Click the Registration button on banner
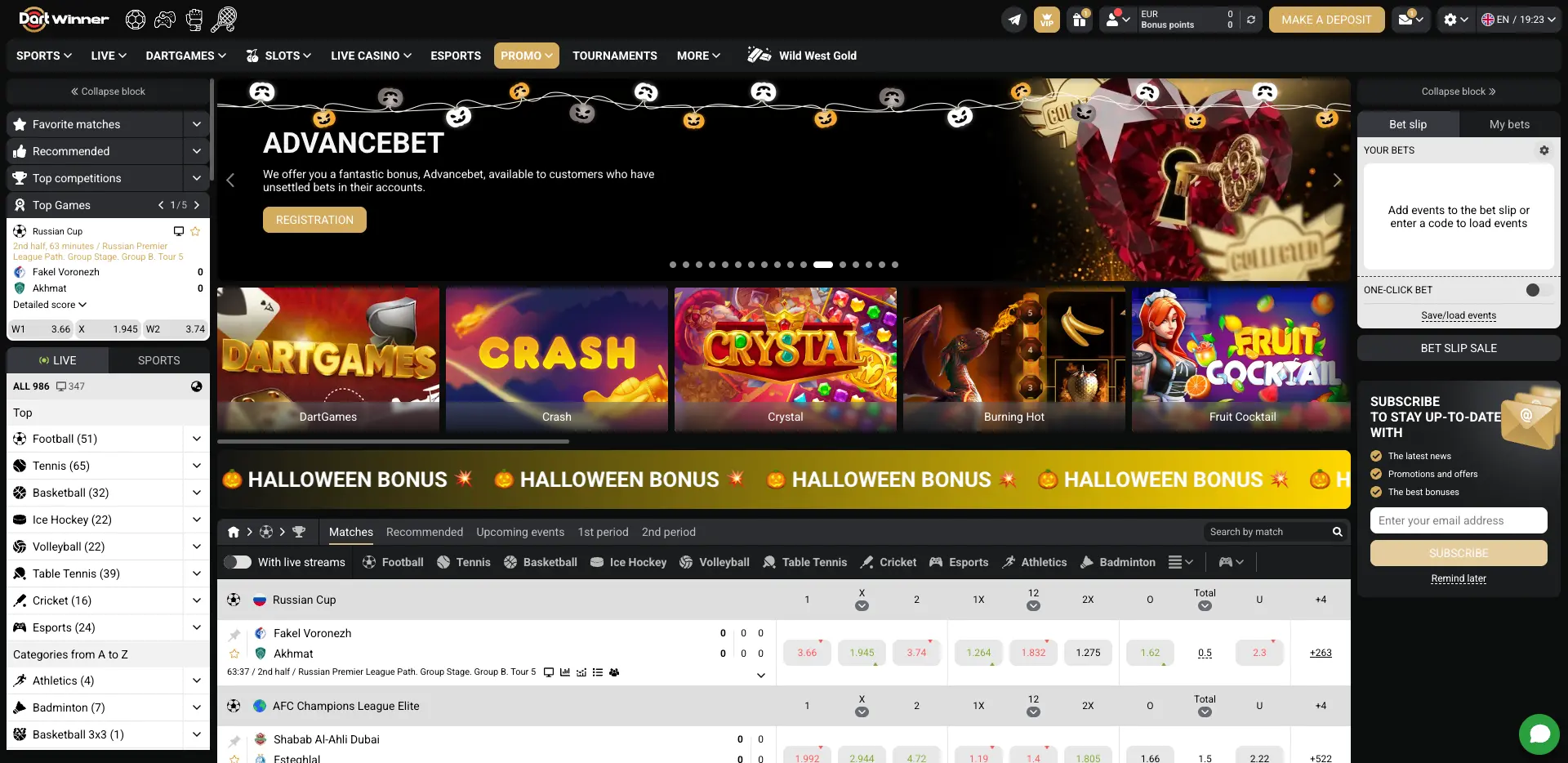This screenshot has height=763, width=1568. [x=314, y=220]
